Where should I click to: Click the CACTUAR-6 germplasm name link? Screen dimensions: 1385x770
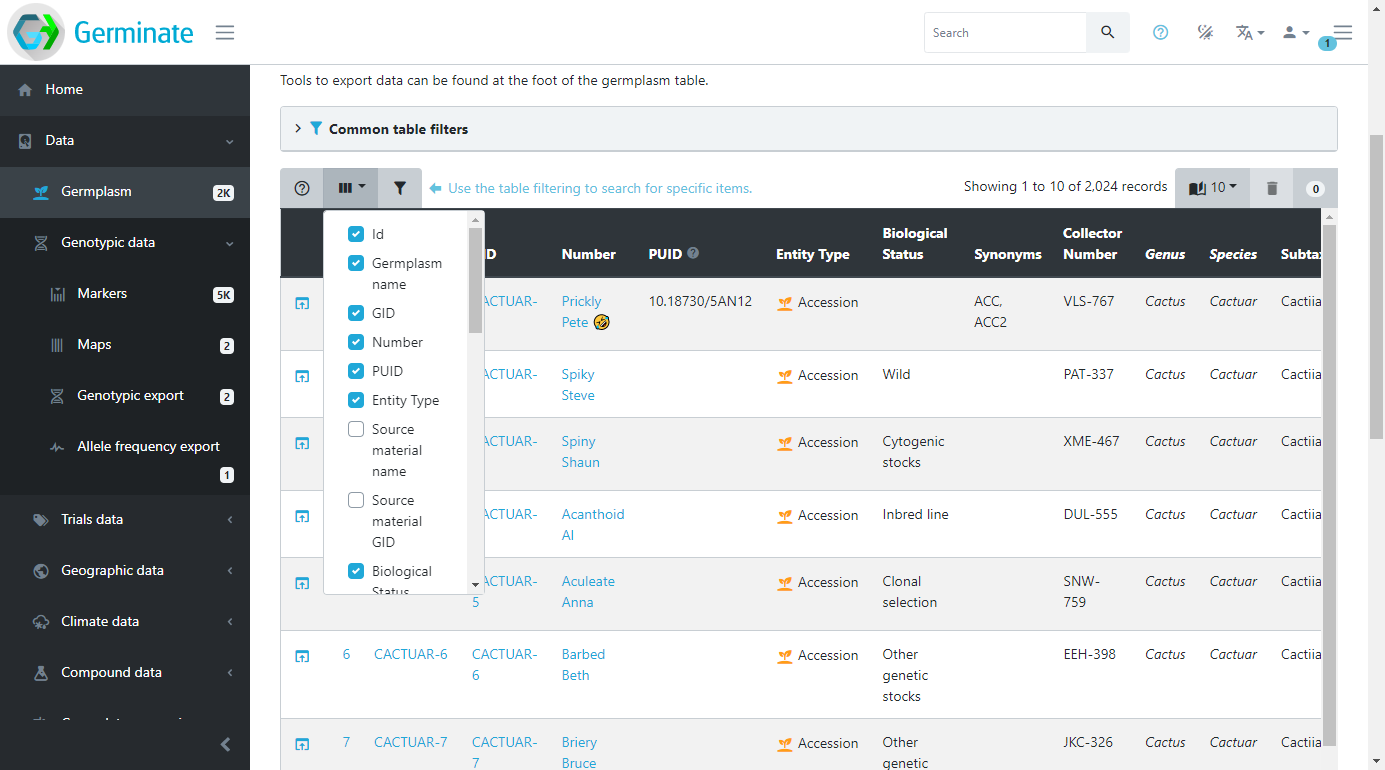(x=410, y=654)
